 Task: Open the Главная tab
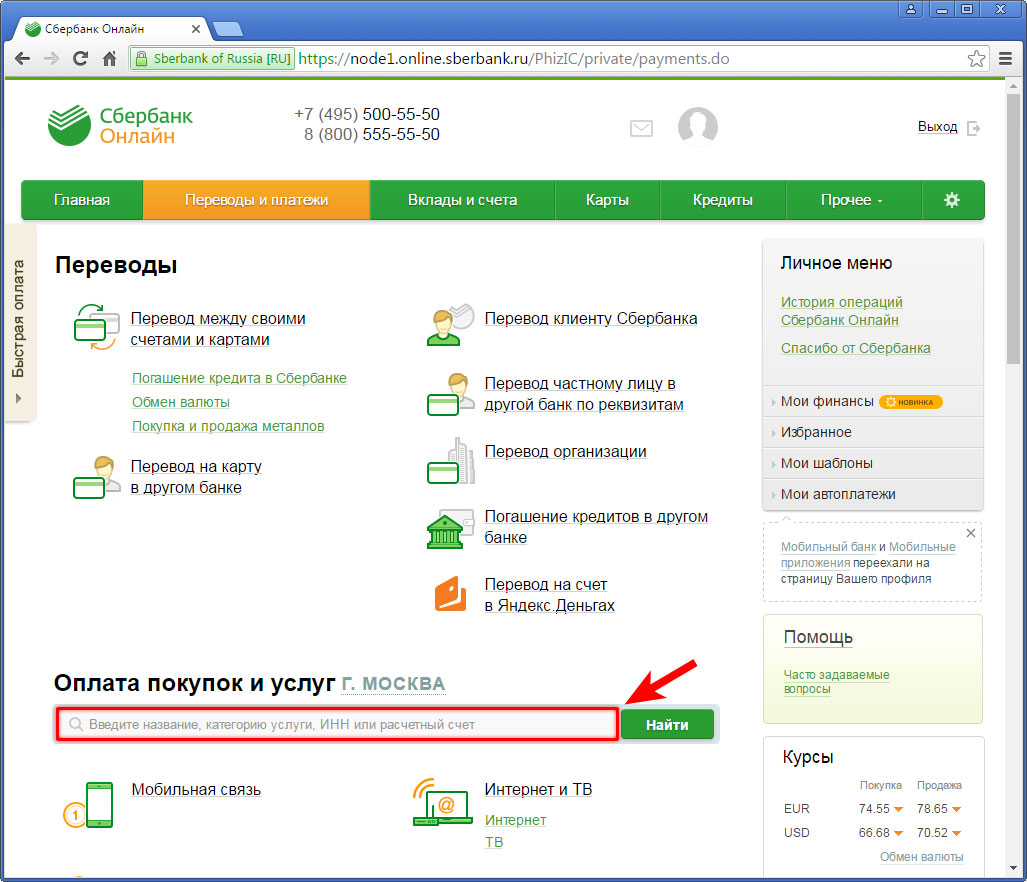[x=82, y=200]
